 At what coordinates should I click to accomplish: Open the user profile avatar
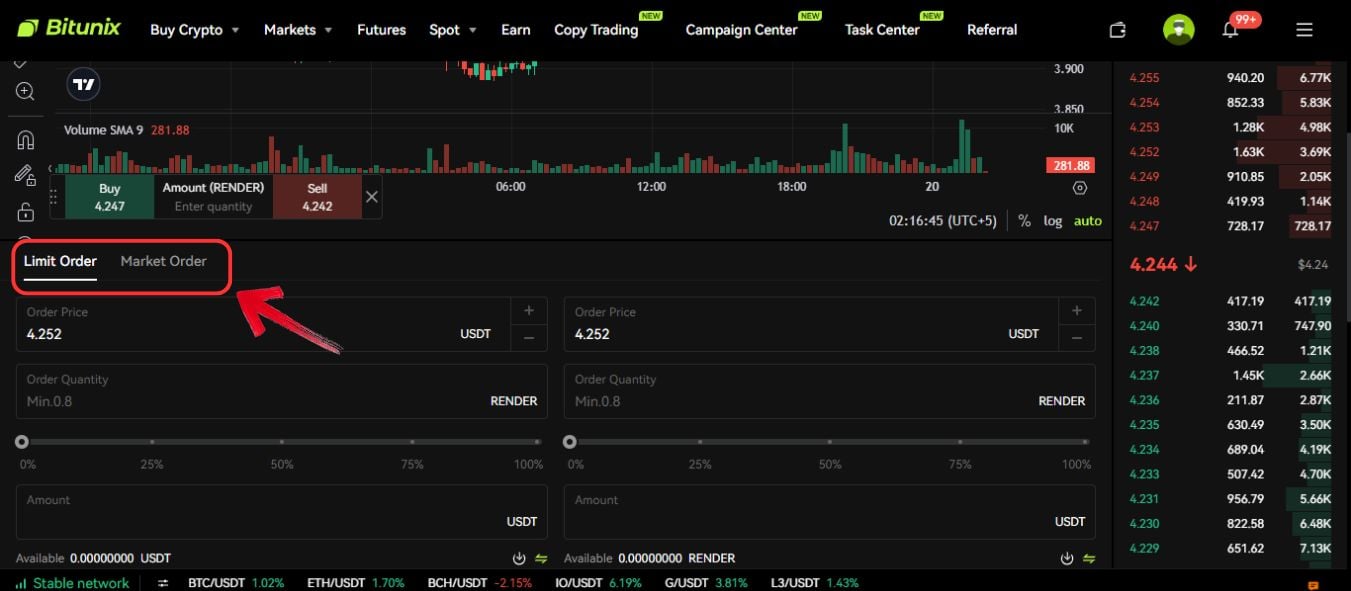pos(1178,29)
